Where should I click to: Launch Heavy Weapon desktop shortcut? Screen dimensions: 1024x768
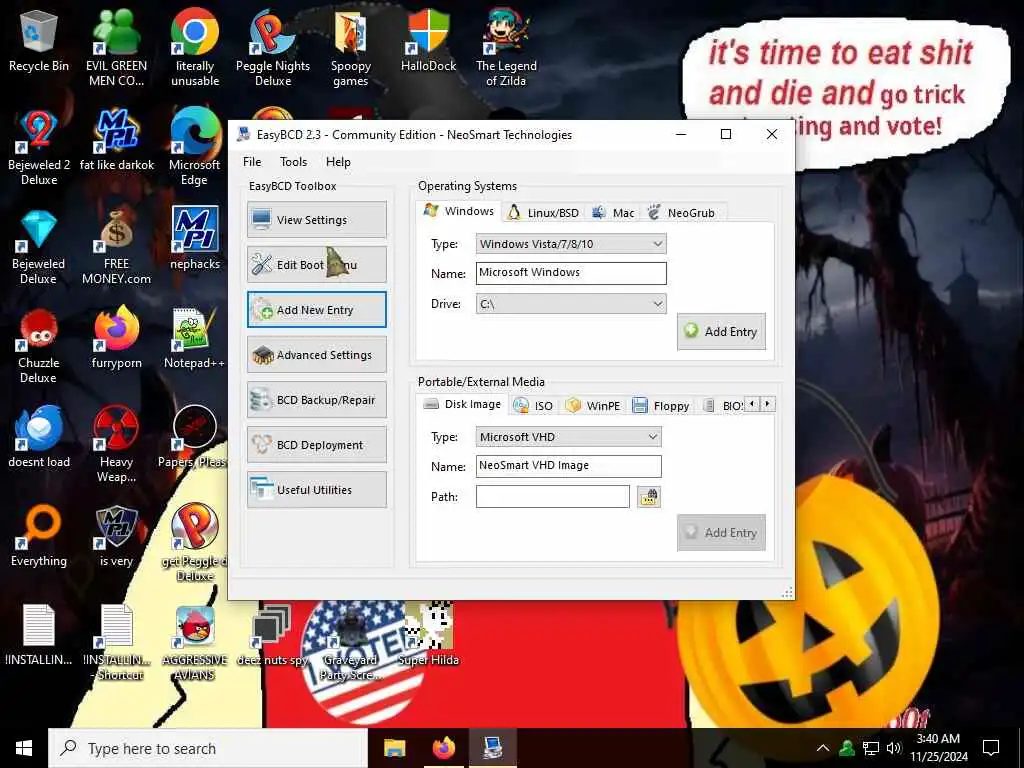coord(116,445)
